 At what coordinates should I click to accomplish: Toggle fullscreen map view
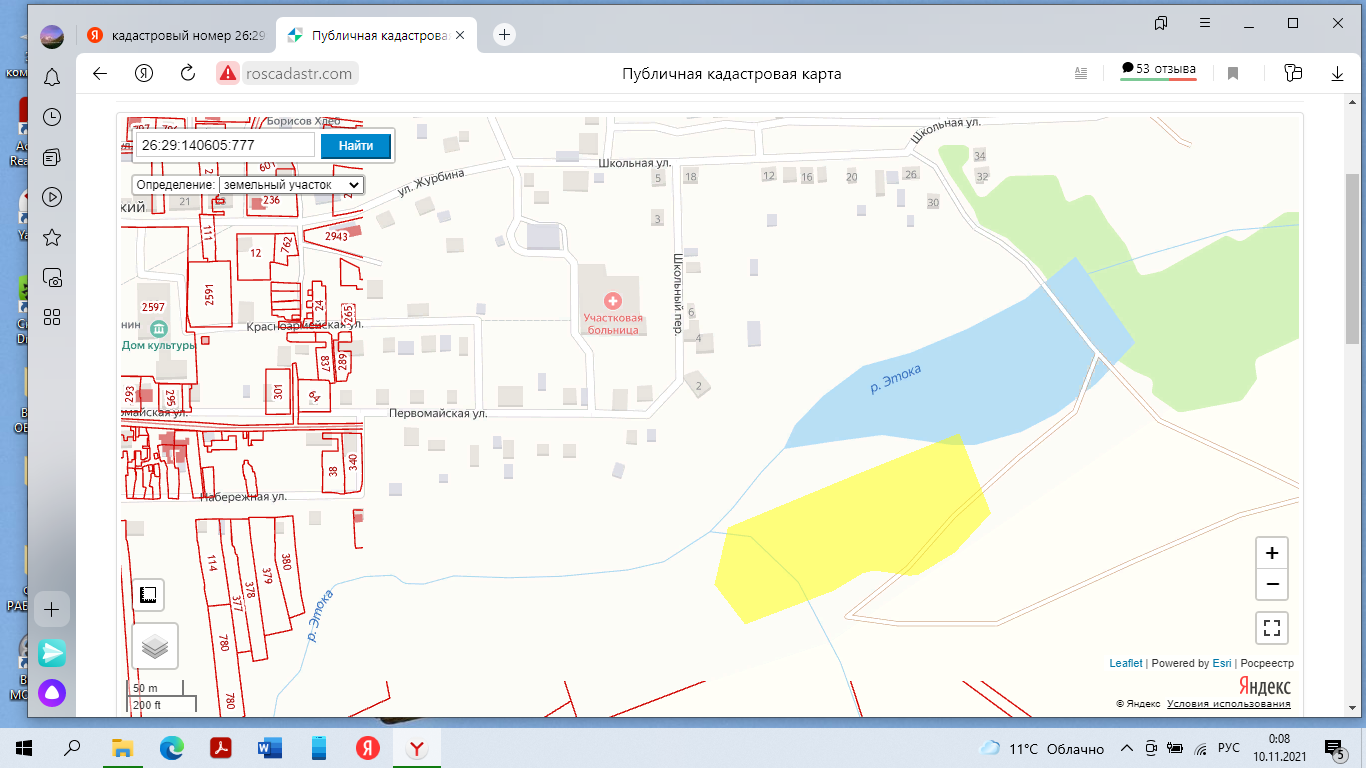(x=1271, y=628)
